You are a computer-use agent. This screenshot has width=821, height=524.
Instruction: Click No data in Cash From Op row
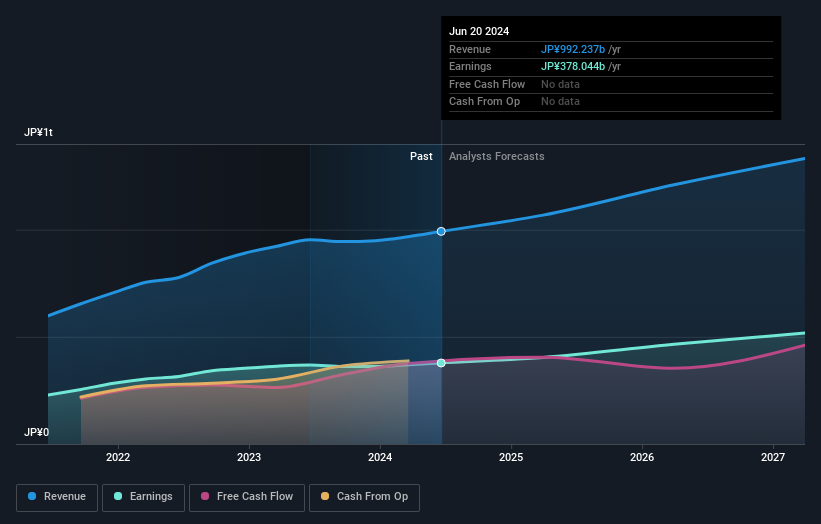pos(560,102)
